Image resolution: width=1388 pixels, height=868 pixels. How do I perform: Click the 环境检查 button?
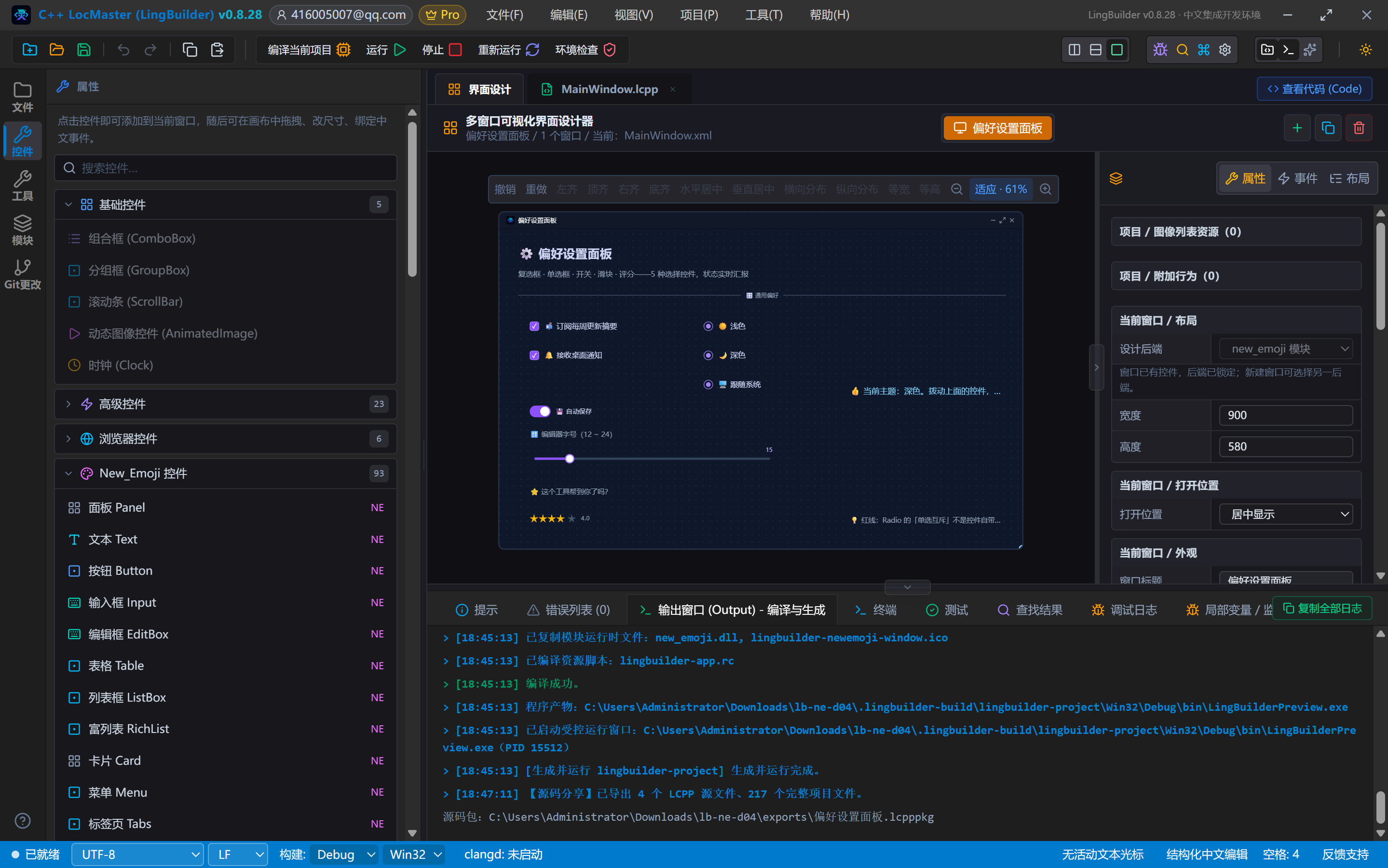tap(585, 50)
